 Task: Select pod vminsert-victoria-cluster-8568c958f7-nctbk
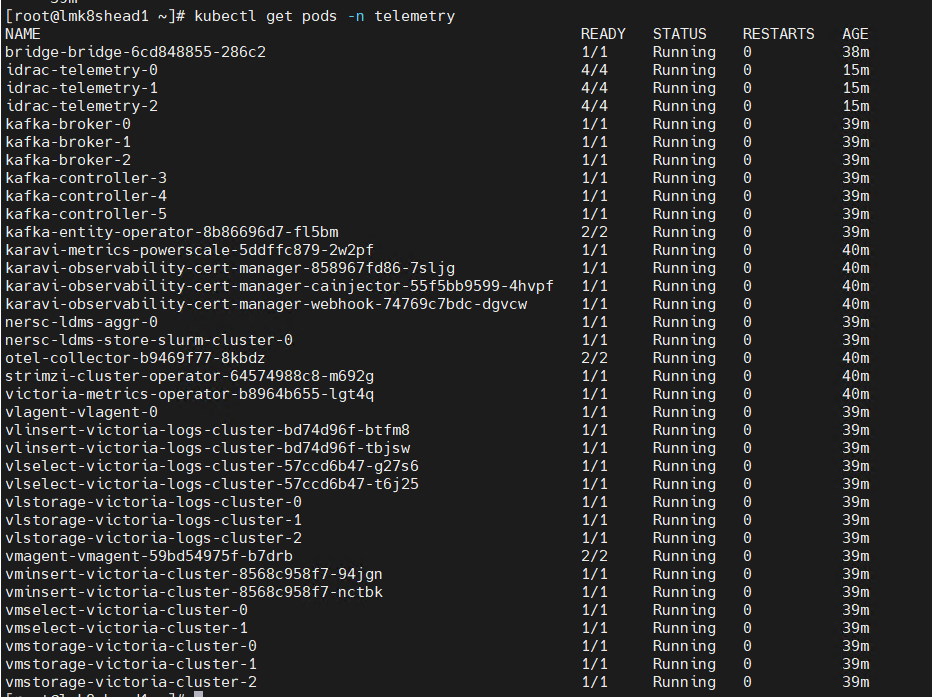tap(194, 592)
